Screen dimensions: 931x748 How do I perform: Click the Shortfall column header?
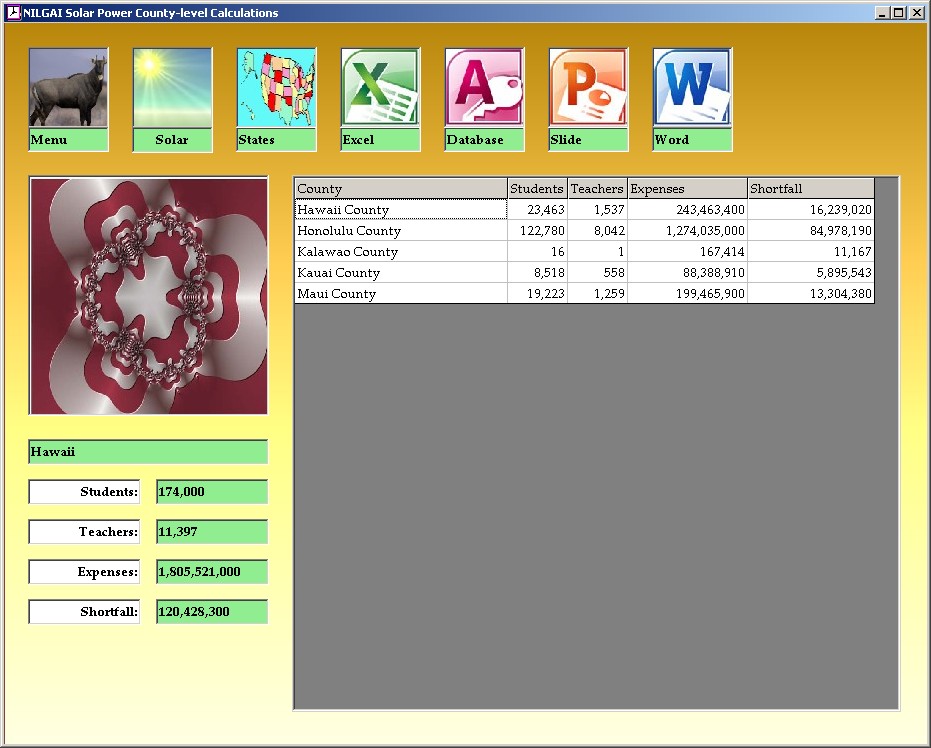pos(810,189)
